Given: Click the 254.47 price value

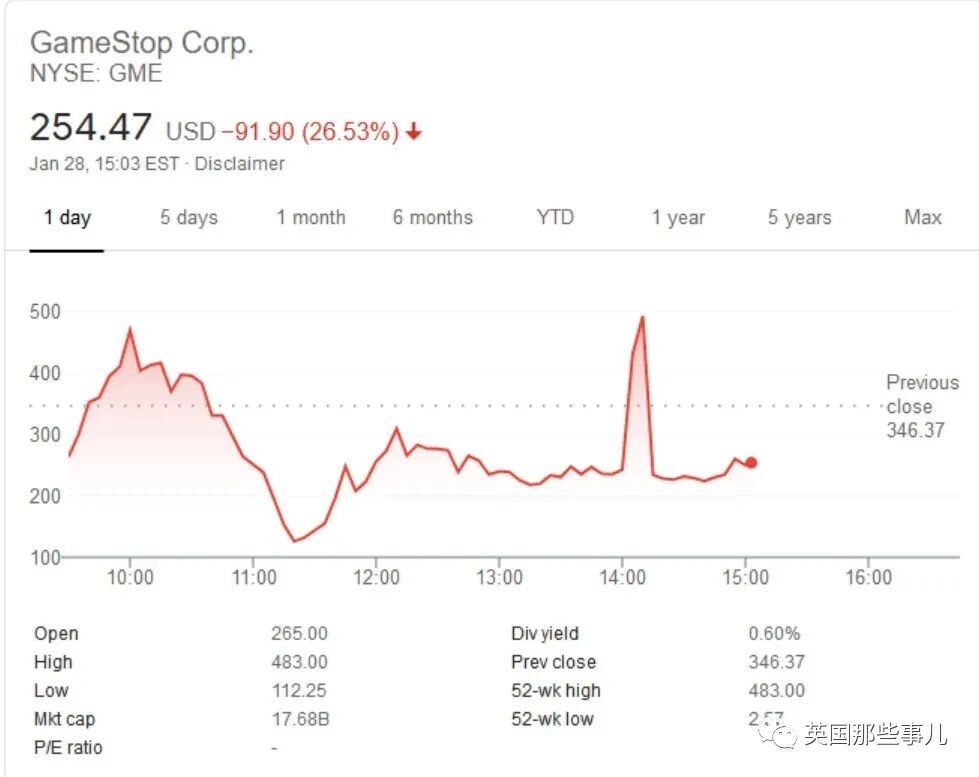Looking at the screenshot, I should [91, 127].
